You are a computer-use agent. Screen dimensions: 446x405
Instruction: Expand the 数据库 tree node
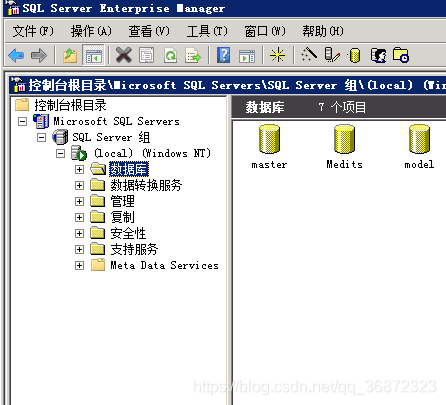tap(79, 169)
